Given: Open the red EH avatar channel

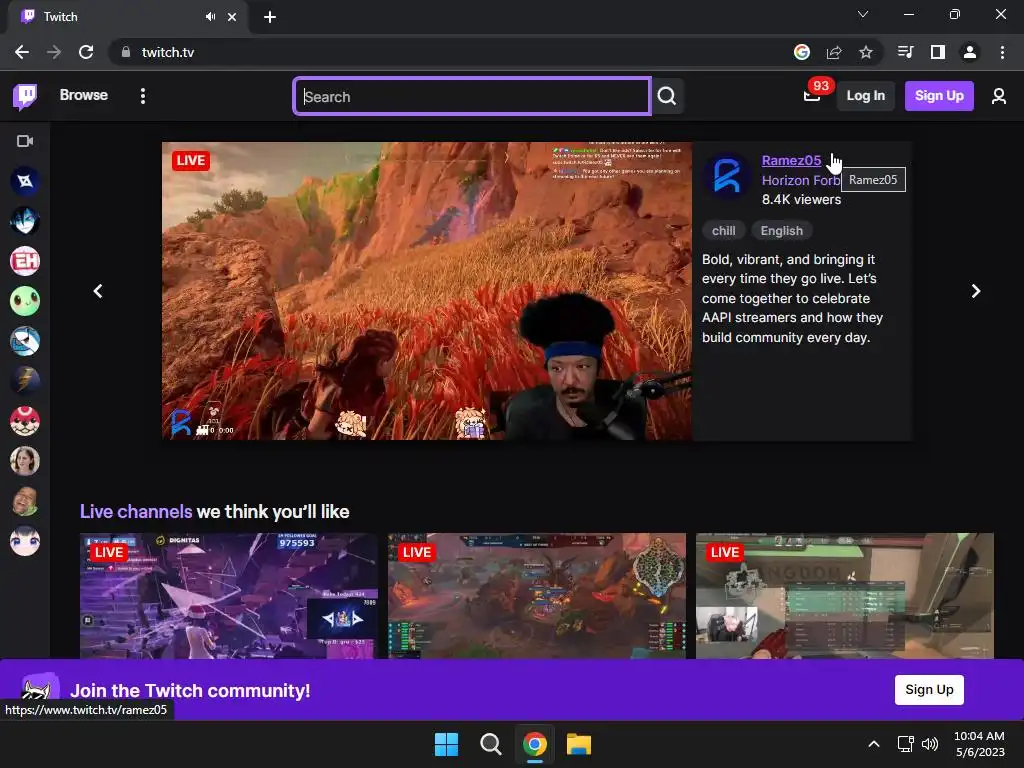Looking at the screenshot, I should coord(25,261).
